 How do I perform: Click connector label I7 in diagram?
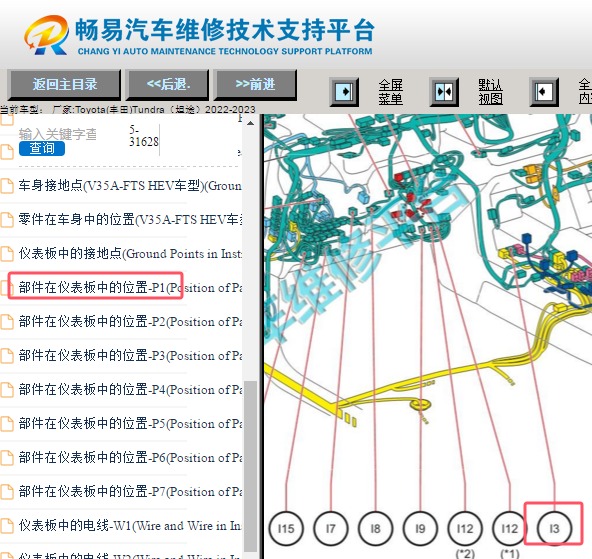click(331, 528)
